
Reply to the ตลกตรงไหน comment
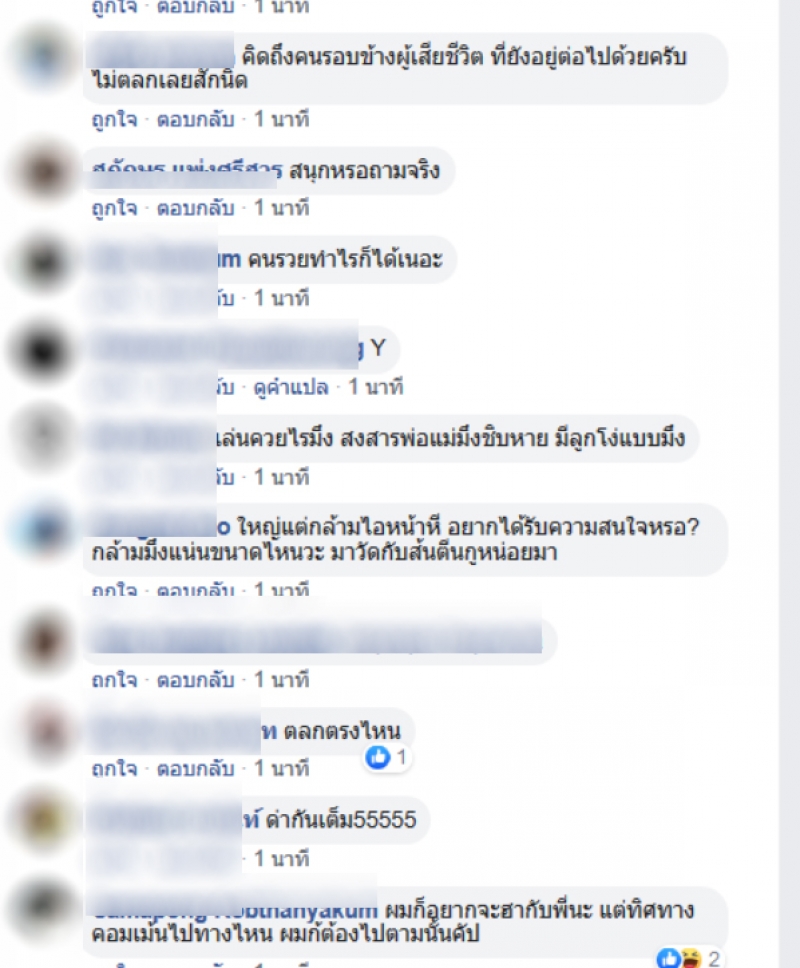click(196, 769)
